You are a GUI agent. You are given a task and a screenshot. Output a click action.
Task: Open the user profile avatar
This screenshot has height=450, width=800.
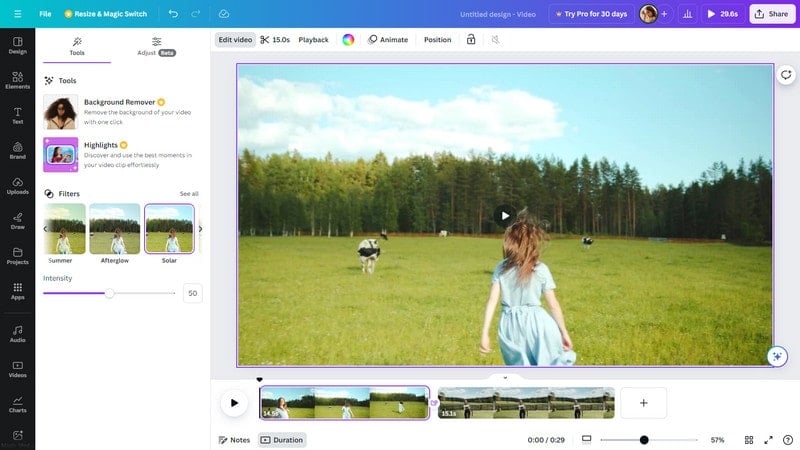[648, 14]
